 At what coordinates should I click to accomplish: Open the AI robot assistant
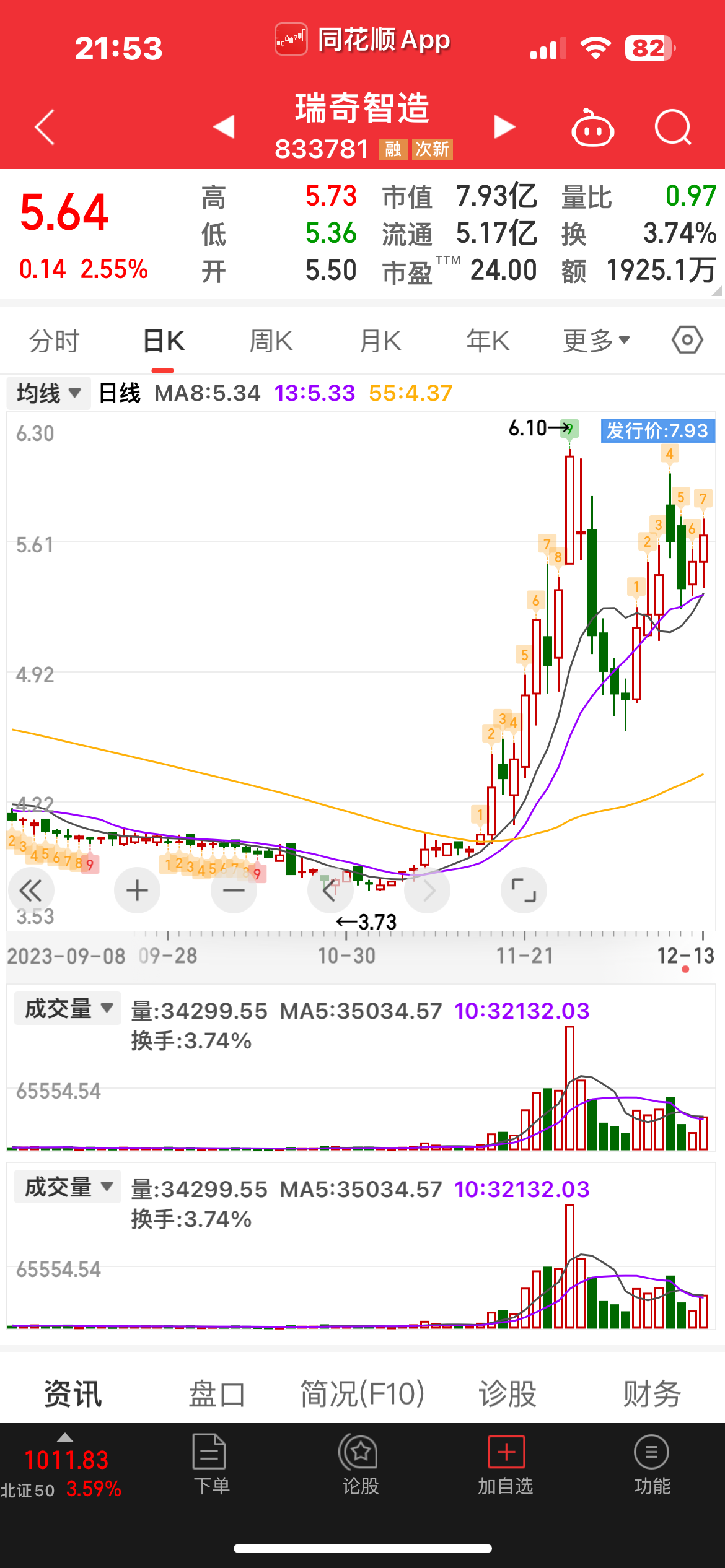pyautogui.click(x=592, y=127)
